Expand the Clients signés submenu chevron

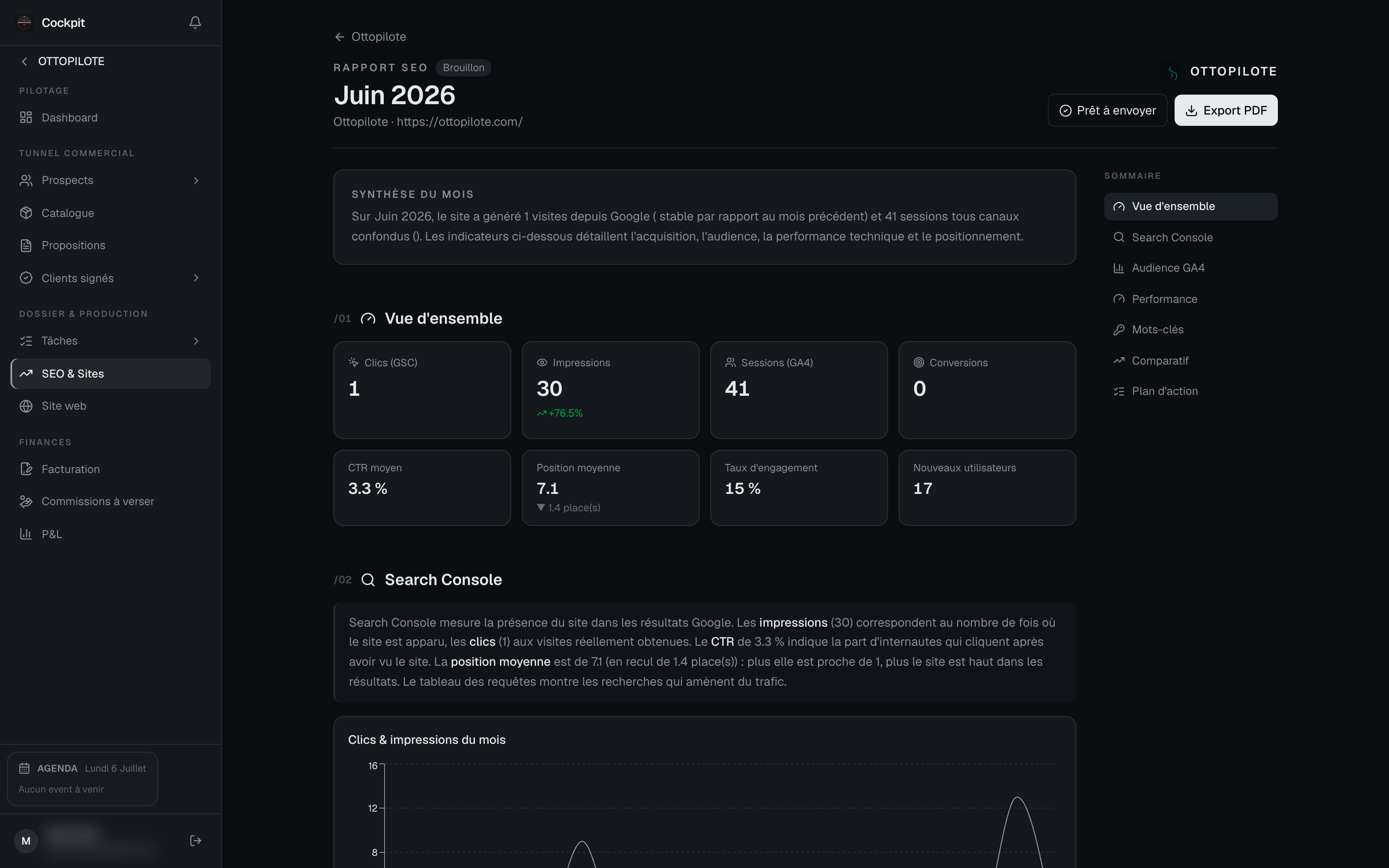click(x=196, y=278)
